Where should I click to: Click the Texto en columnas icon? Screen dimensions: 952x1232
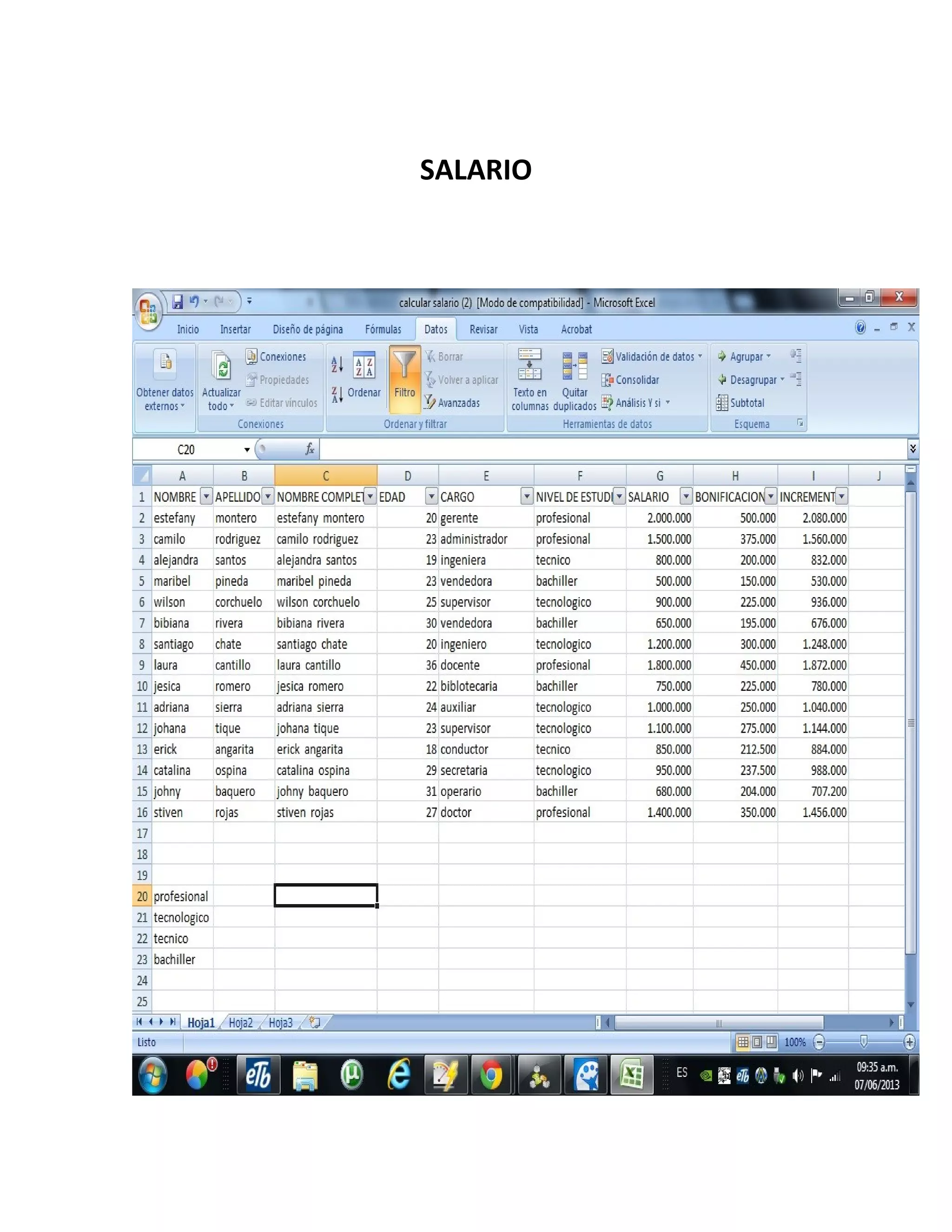[529, 365]
